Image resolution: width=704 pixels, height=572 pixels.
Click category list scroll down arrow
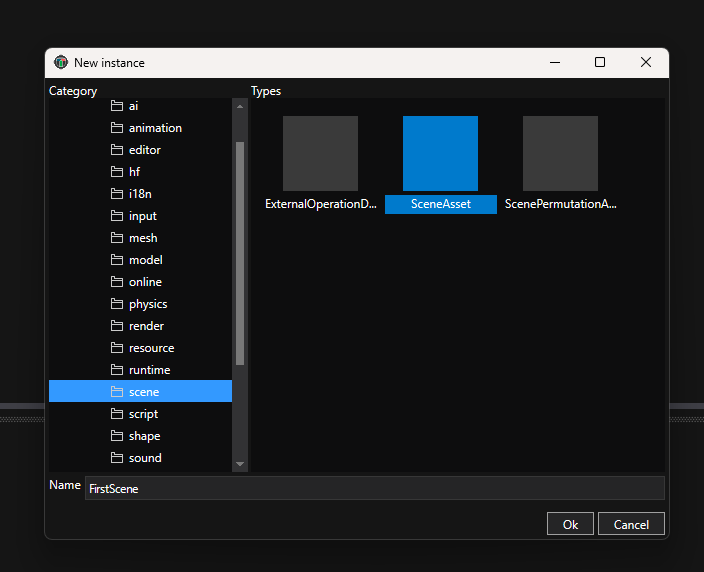[x=240, y=464]
